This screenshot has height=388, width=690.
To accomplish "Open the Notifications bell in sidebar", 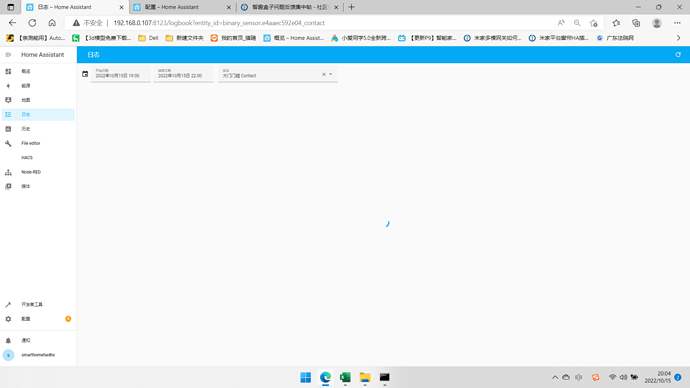I will pos(38,340).
